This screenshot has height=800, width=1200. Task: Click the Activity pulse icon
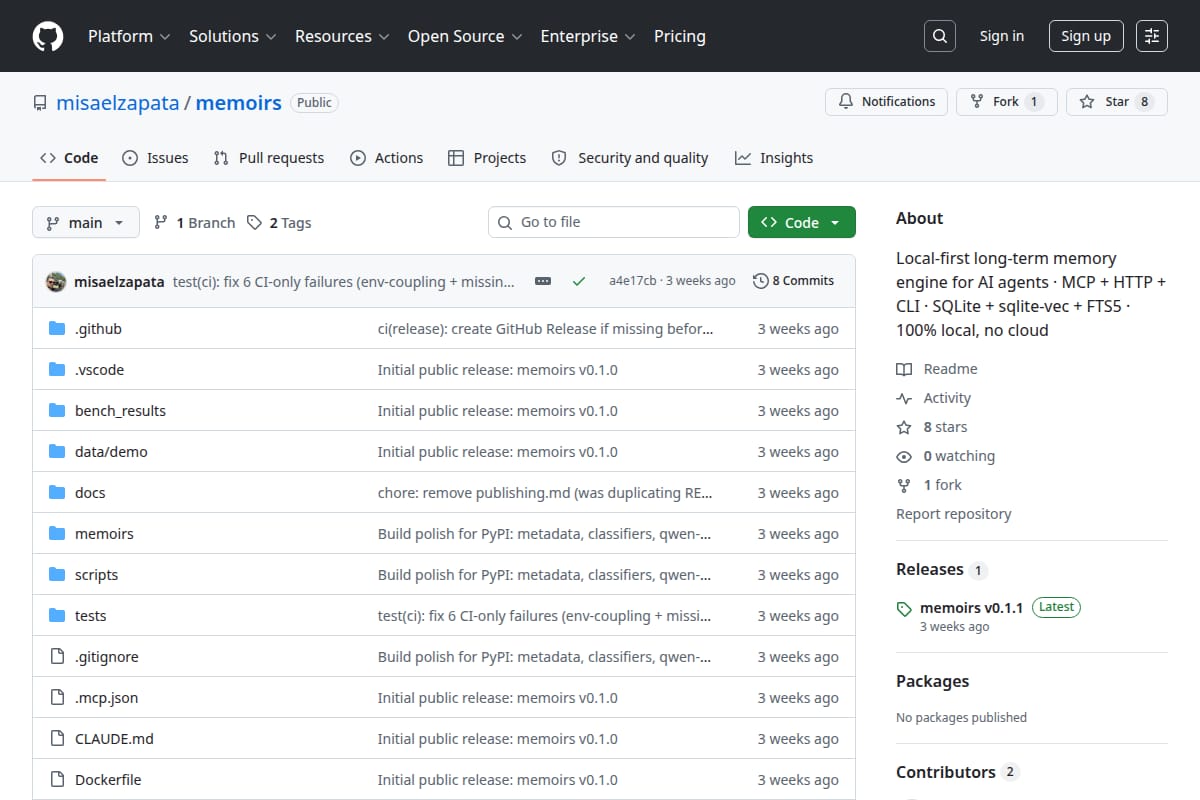904,398
